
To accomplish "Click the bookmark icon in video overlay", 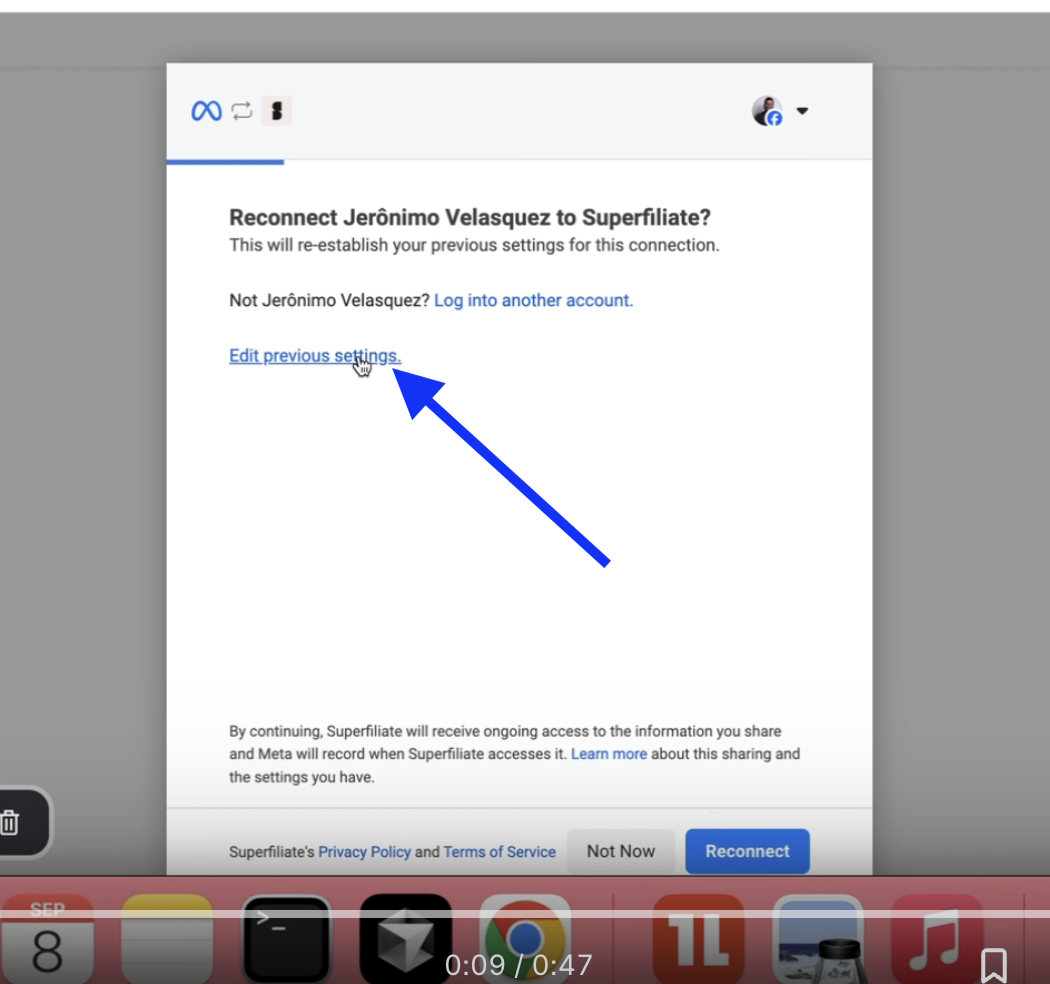I will (x=994, y=965).
